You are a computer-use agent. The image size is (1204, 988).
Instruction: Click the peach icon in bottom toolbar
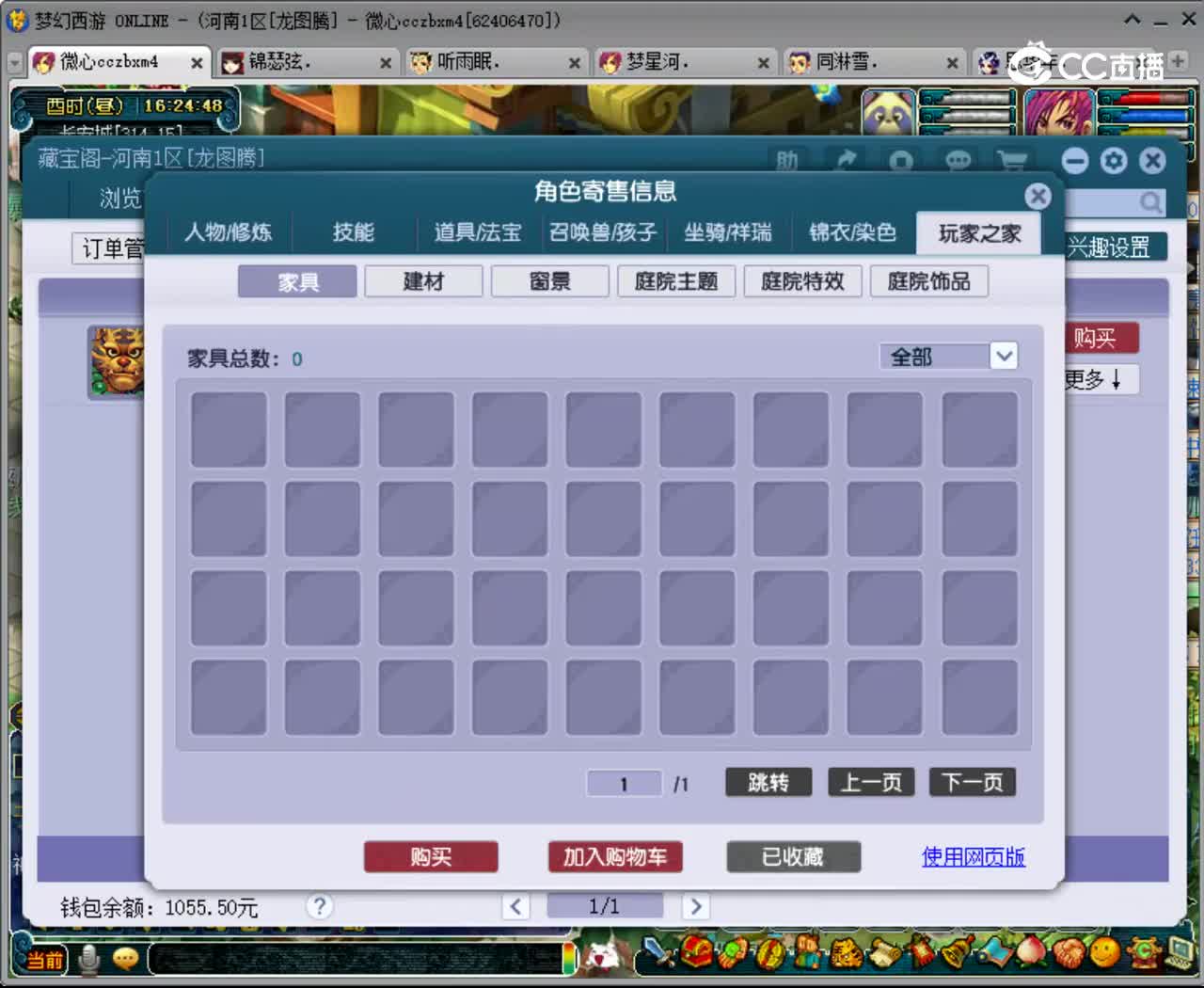[x=1032, y=951]
